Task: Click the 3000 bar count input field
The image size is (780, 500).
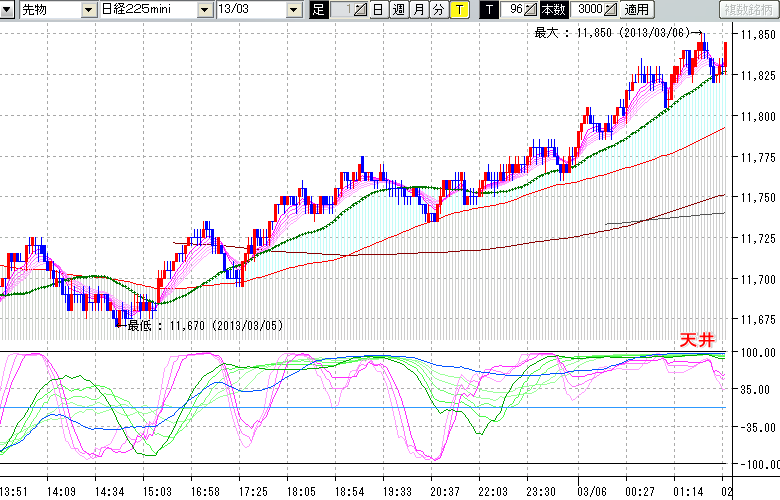Action: click(585, 9)
